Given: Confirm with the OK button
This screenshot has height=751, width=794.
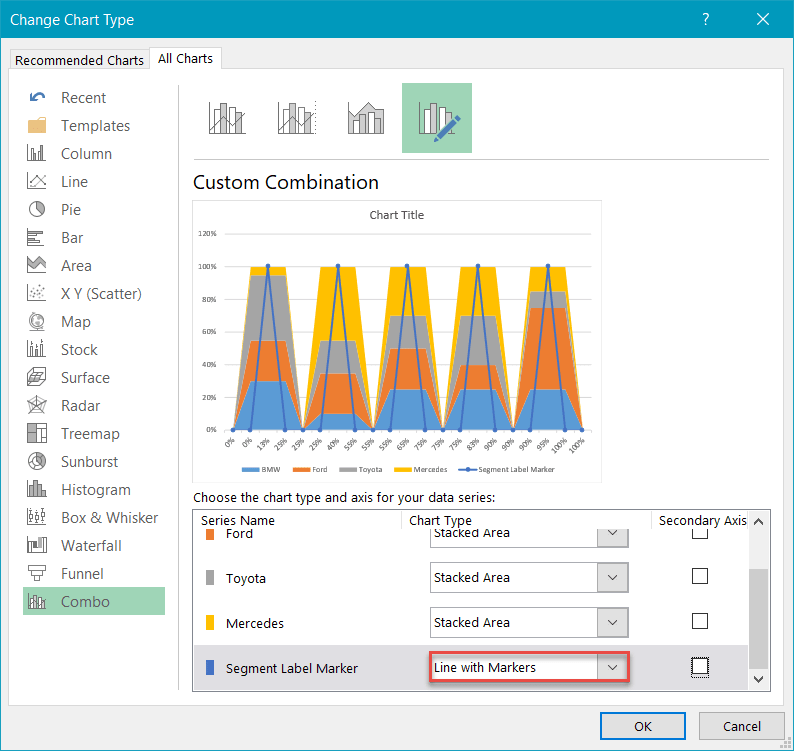Looking at the screenshot, I should click(643, 726).
